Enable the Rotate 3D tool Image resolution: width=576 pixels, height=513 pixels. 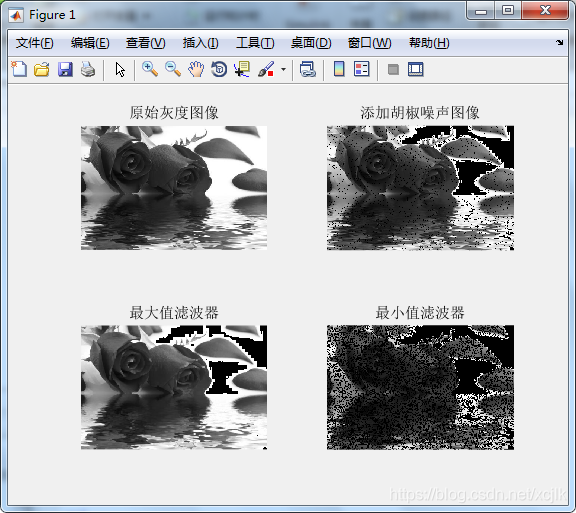pos(219,69)
